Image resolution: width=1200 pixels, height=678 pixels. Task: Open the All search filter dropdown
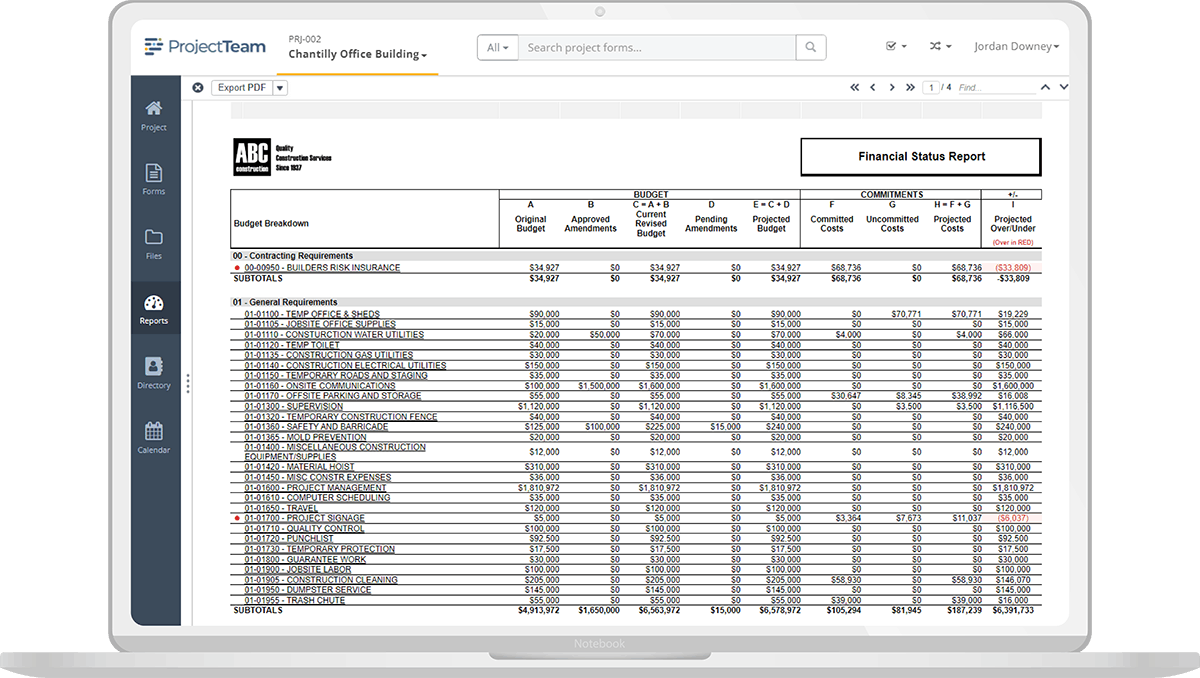click(x=497, y=47)
